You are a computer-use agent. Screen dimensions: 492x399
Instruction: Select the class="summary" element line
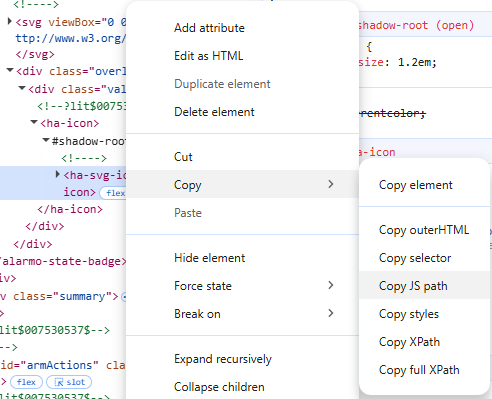[x=63, y=296]
